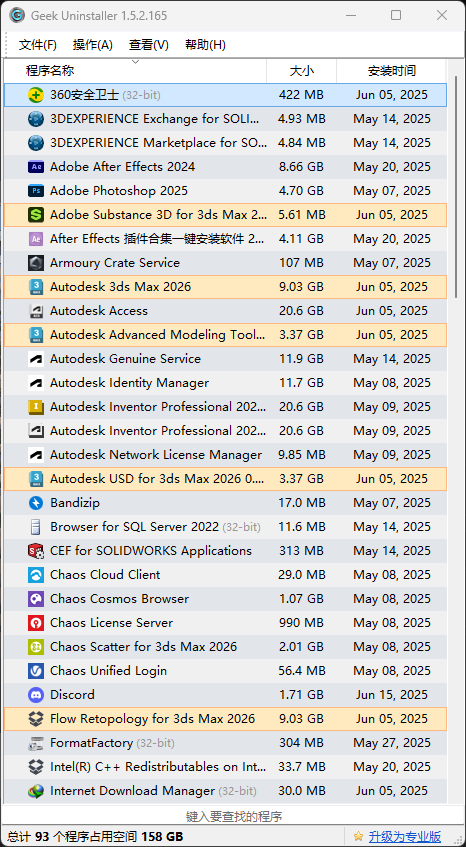The height and width of the screenshot is (847, 466).
Task: Open the 查看(V) menu
Action: [x=149, y=45]
